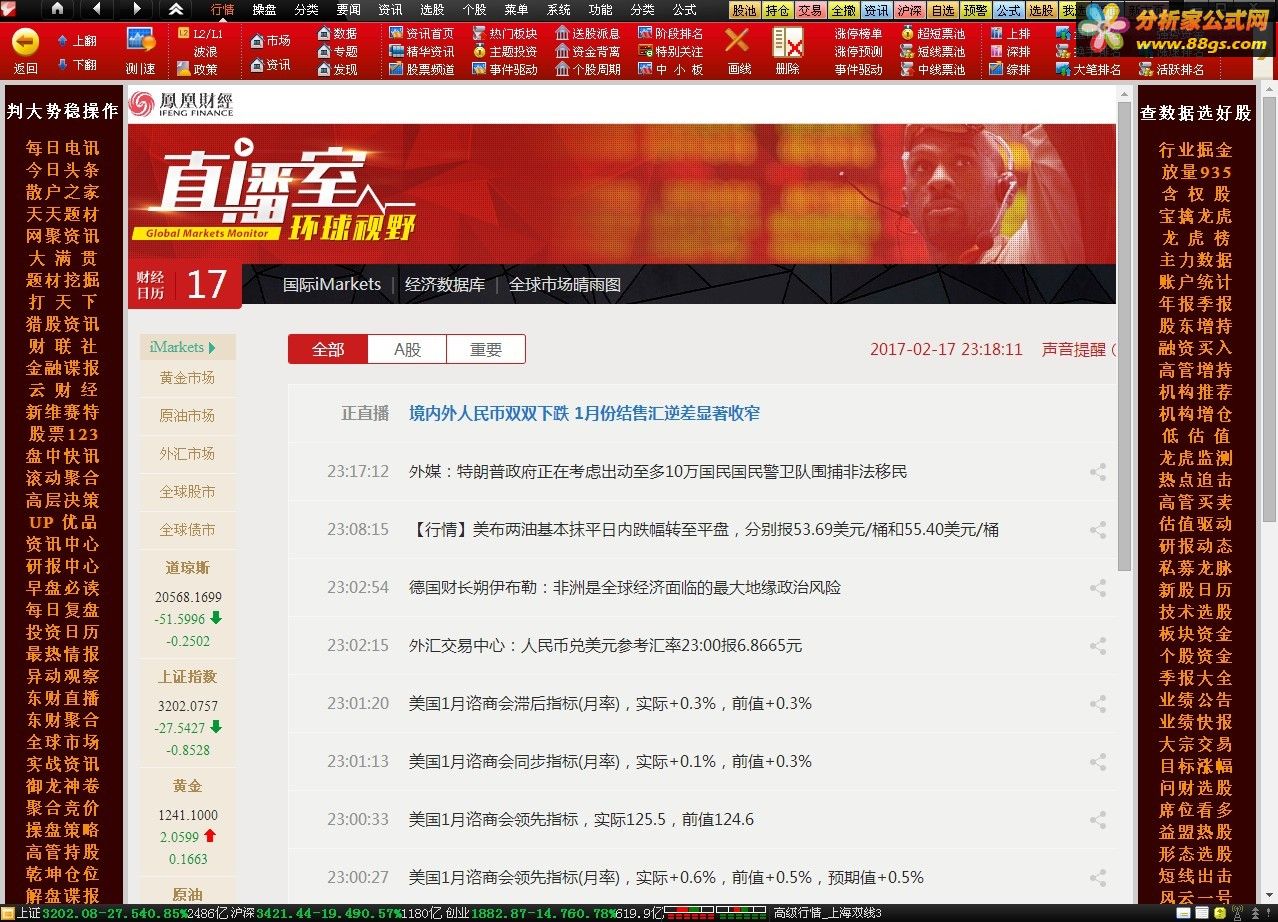Open 短线票池 in the toolbar

[933, 52]
